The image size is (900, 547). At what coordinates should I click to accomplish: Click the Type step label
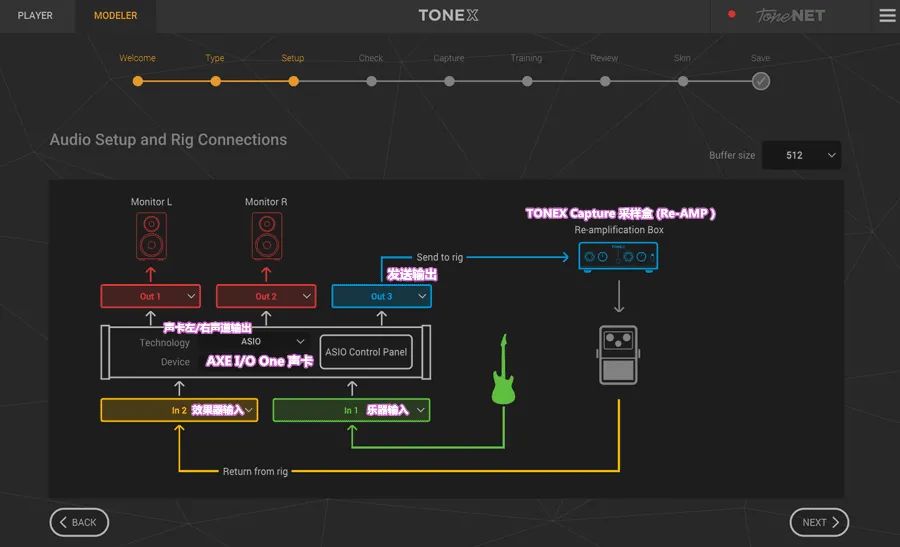click(x=215, y=58)
